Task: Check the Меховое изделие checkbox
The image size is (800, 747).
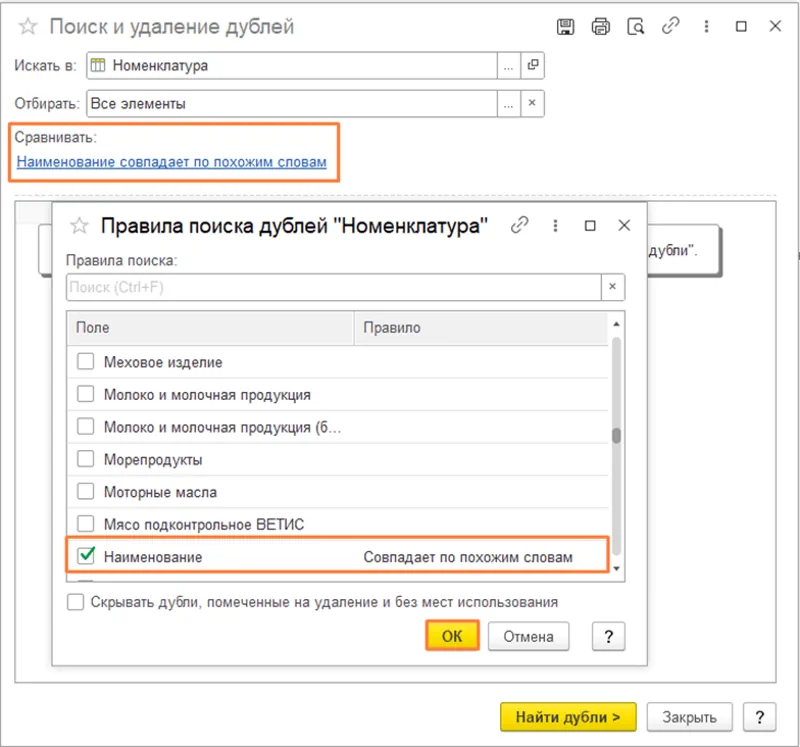Action: click(x=85, y=359)
